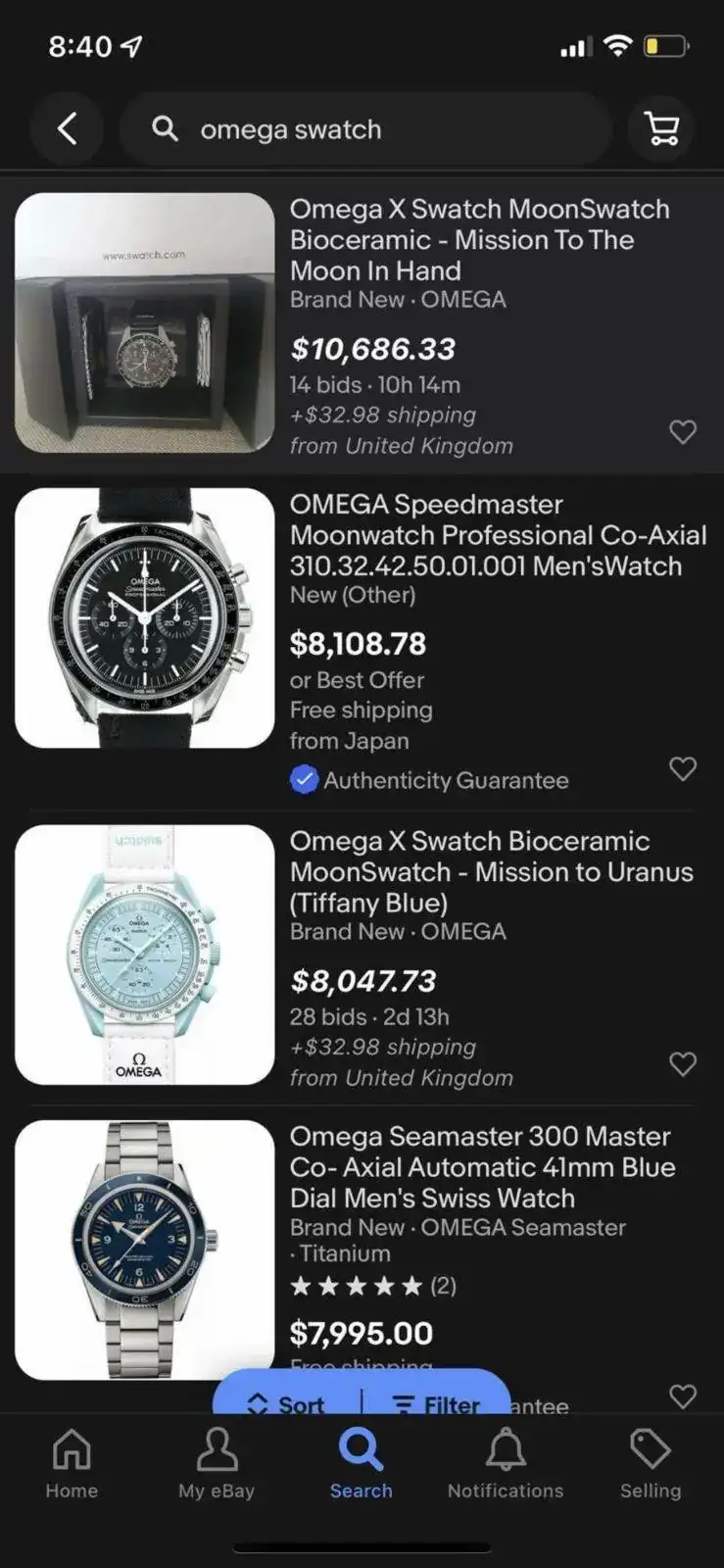View the Seamaster 300 watch photo
The width and height of the screenshot is (724, 1568).
(x=145, y=1249)
